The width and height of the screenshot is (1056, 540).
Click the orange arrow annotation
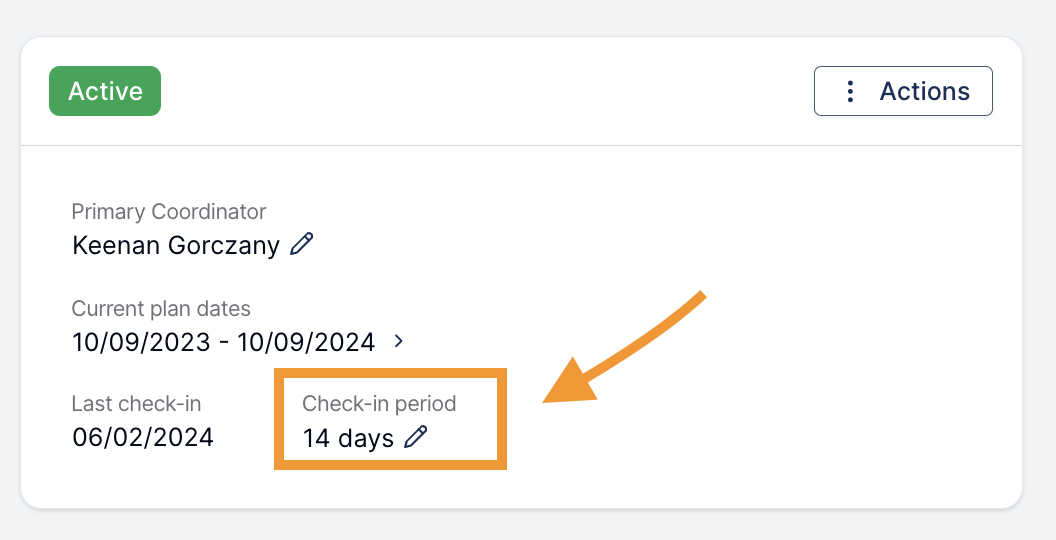click(x=623, y=349)
